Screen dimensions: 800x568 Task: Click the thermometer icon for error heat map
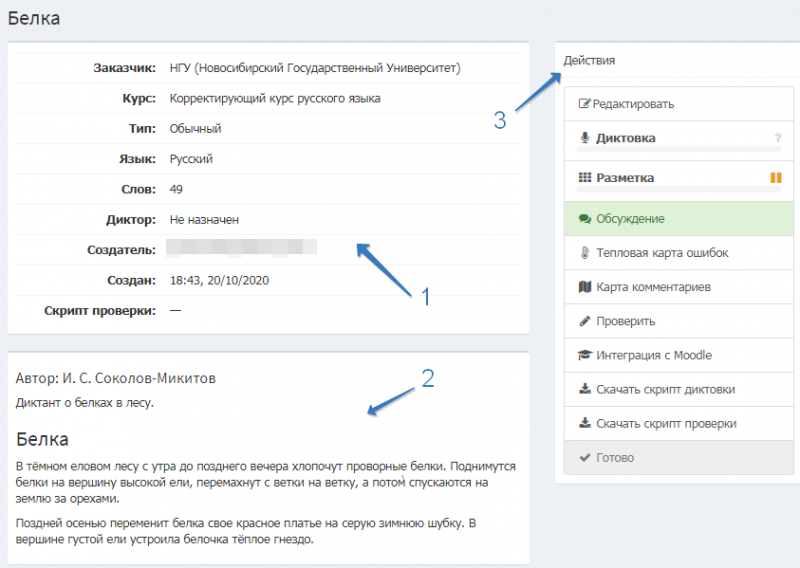pyautogui.click(x=585, y=253)
